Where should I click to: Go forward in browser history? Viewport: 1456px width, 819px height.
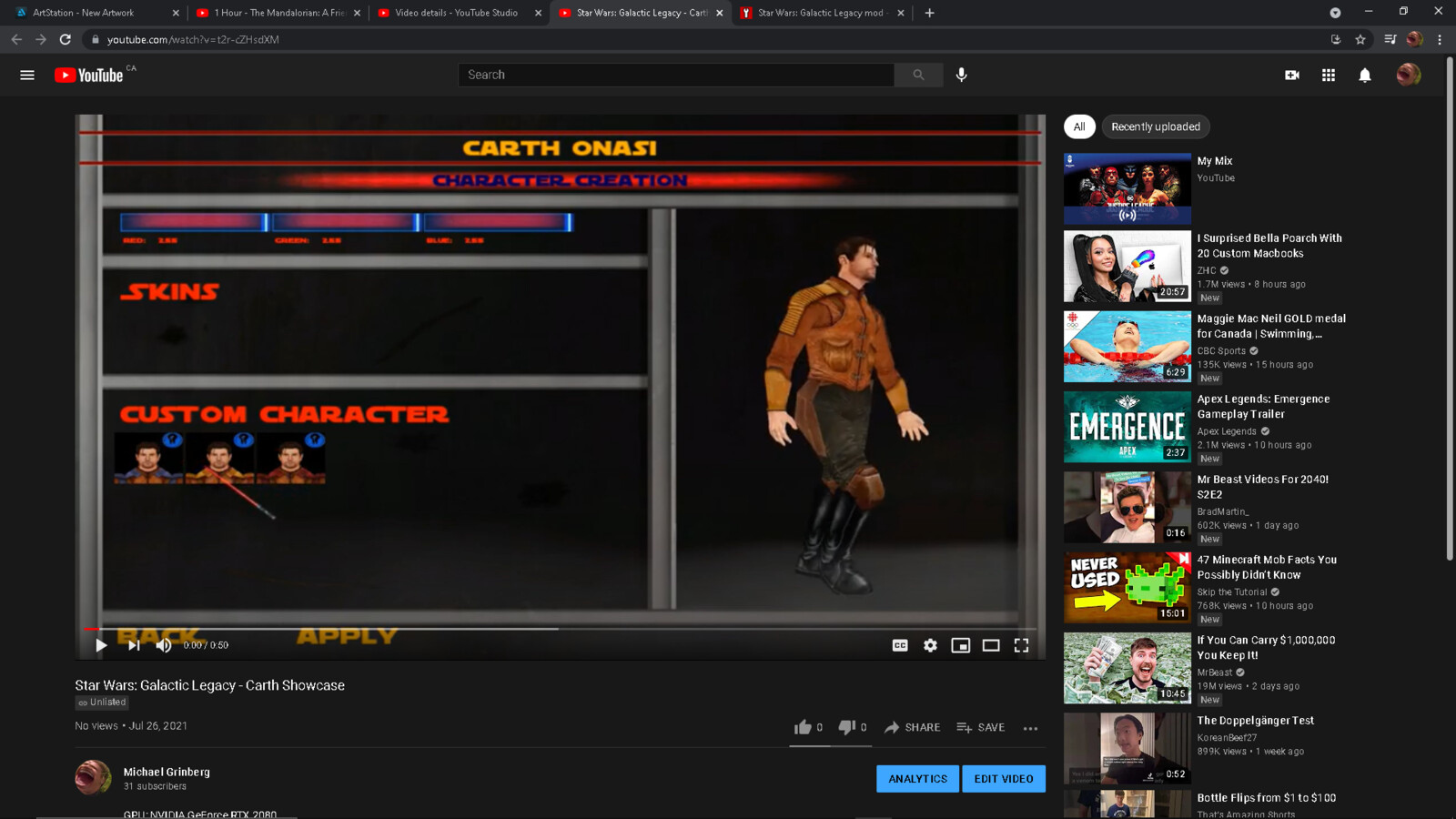tap(41, 39)
